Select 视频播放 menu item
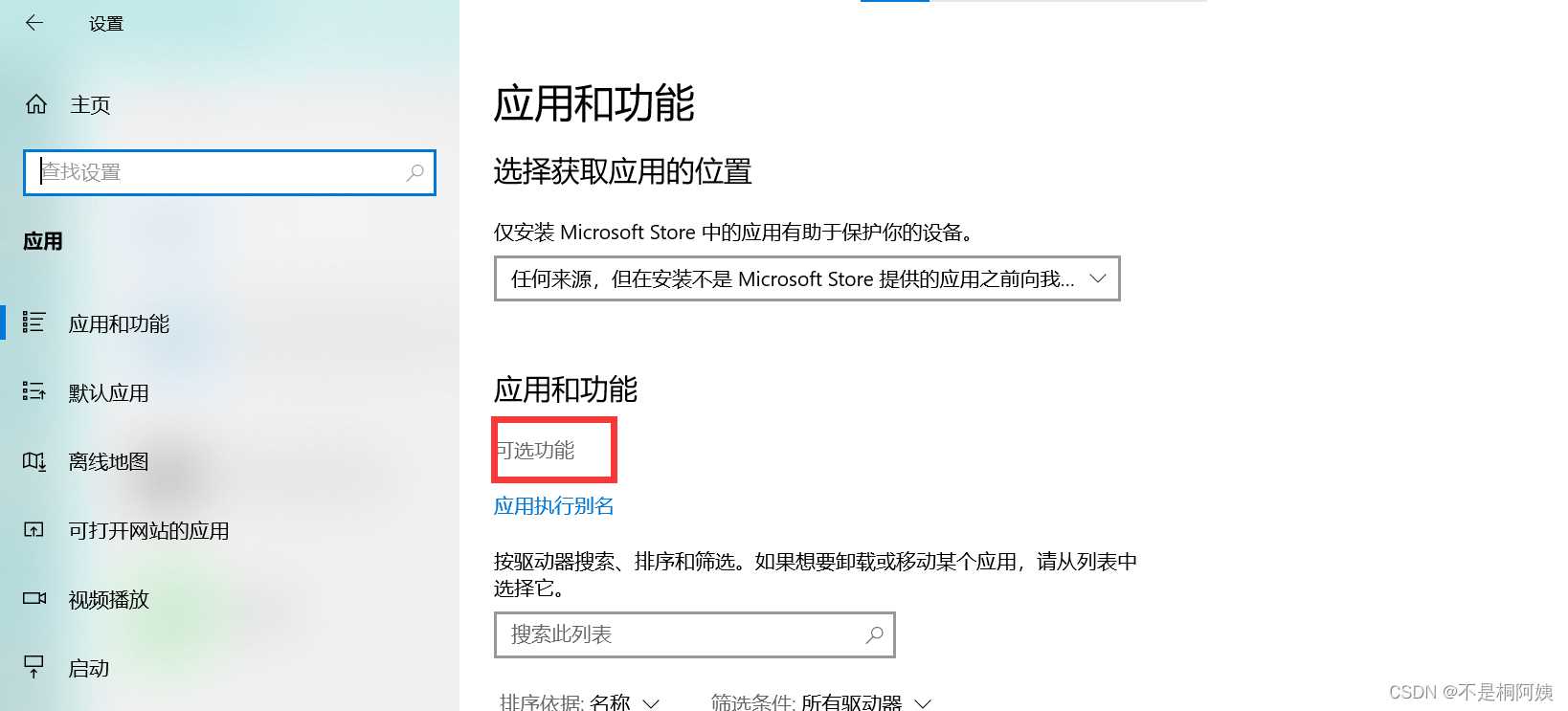The image size is (1568, 711). (109, 599)
